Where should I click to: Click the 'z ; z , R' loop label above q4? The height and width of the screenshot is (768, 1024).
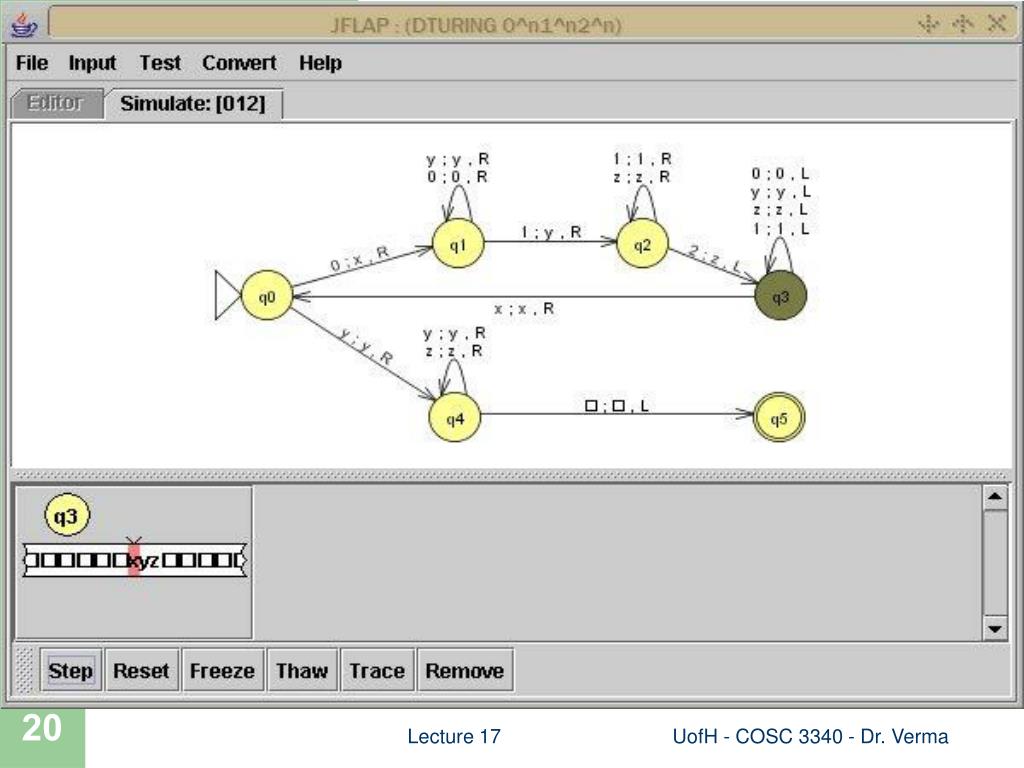tap(454, 351)
